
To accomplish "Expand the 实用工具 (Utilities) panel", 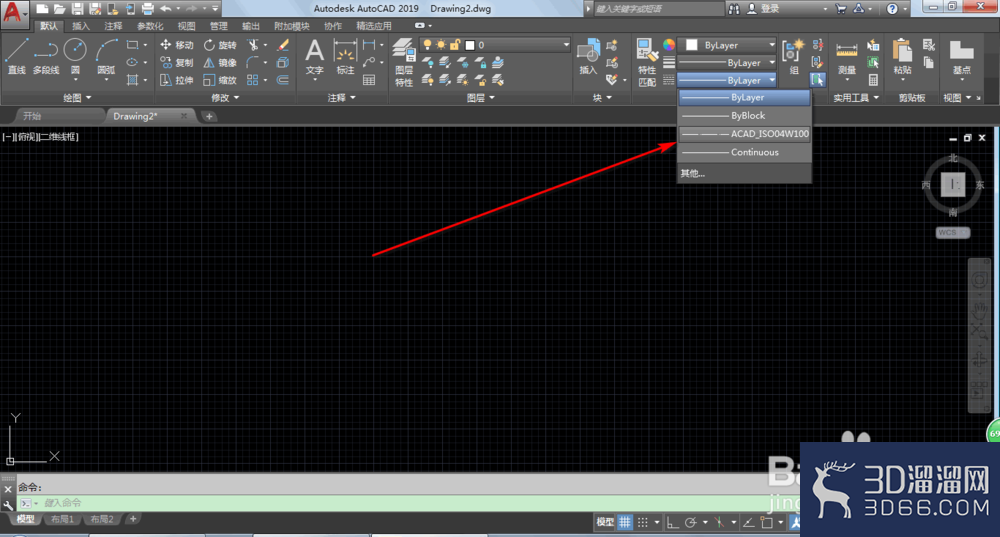I will tap(856, 98).
